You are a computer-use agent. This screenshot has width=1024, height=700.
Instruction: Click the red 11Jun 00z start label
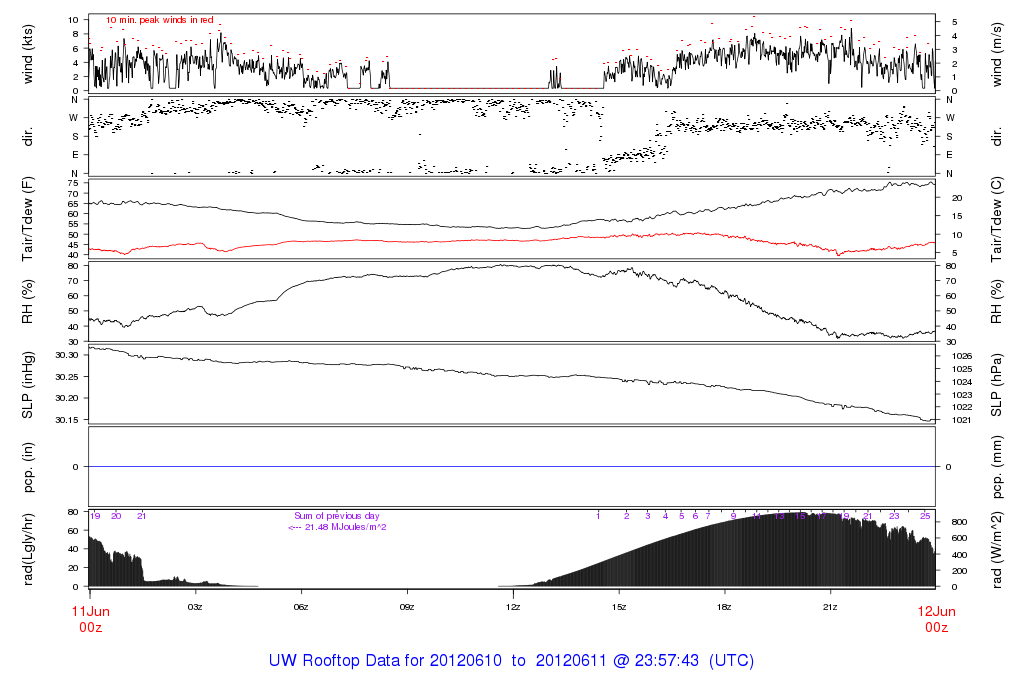click(x=90, y=619)
